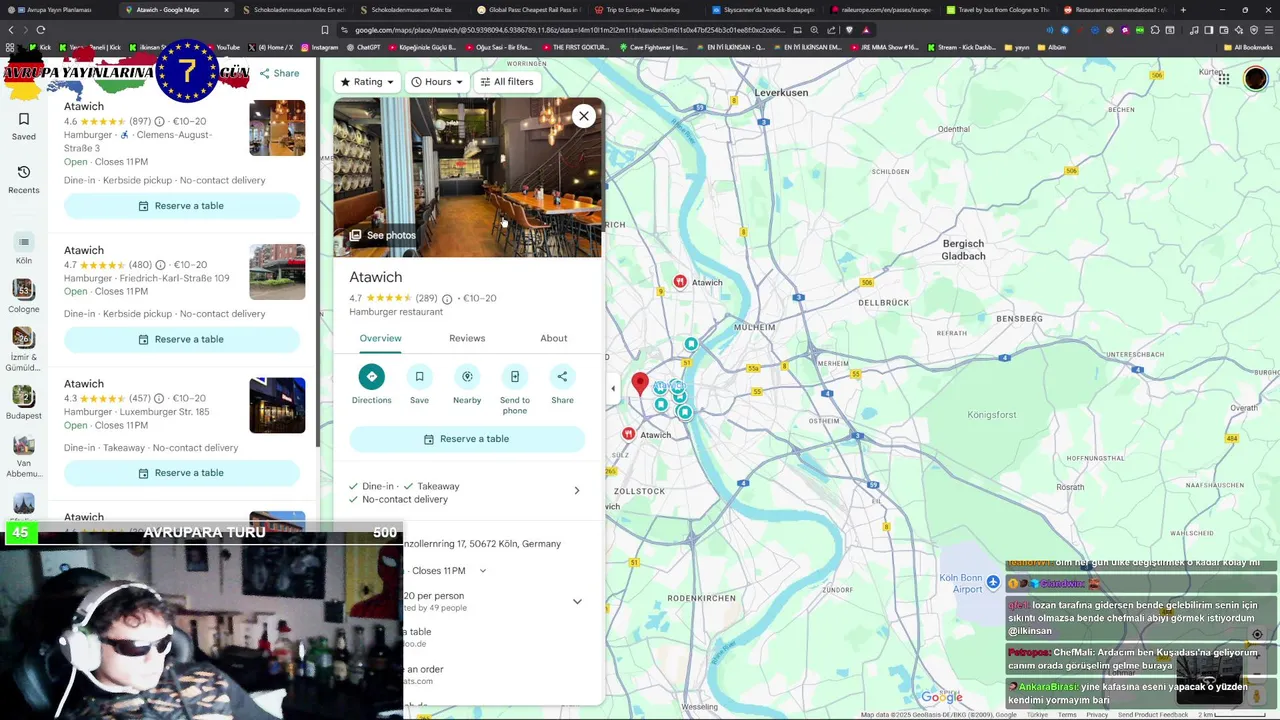
Task: Switch to Avrupa Yayın Planlaması tab
Action: click(x=58, y=10)
